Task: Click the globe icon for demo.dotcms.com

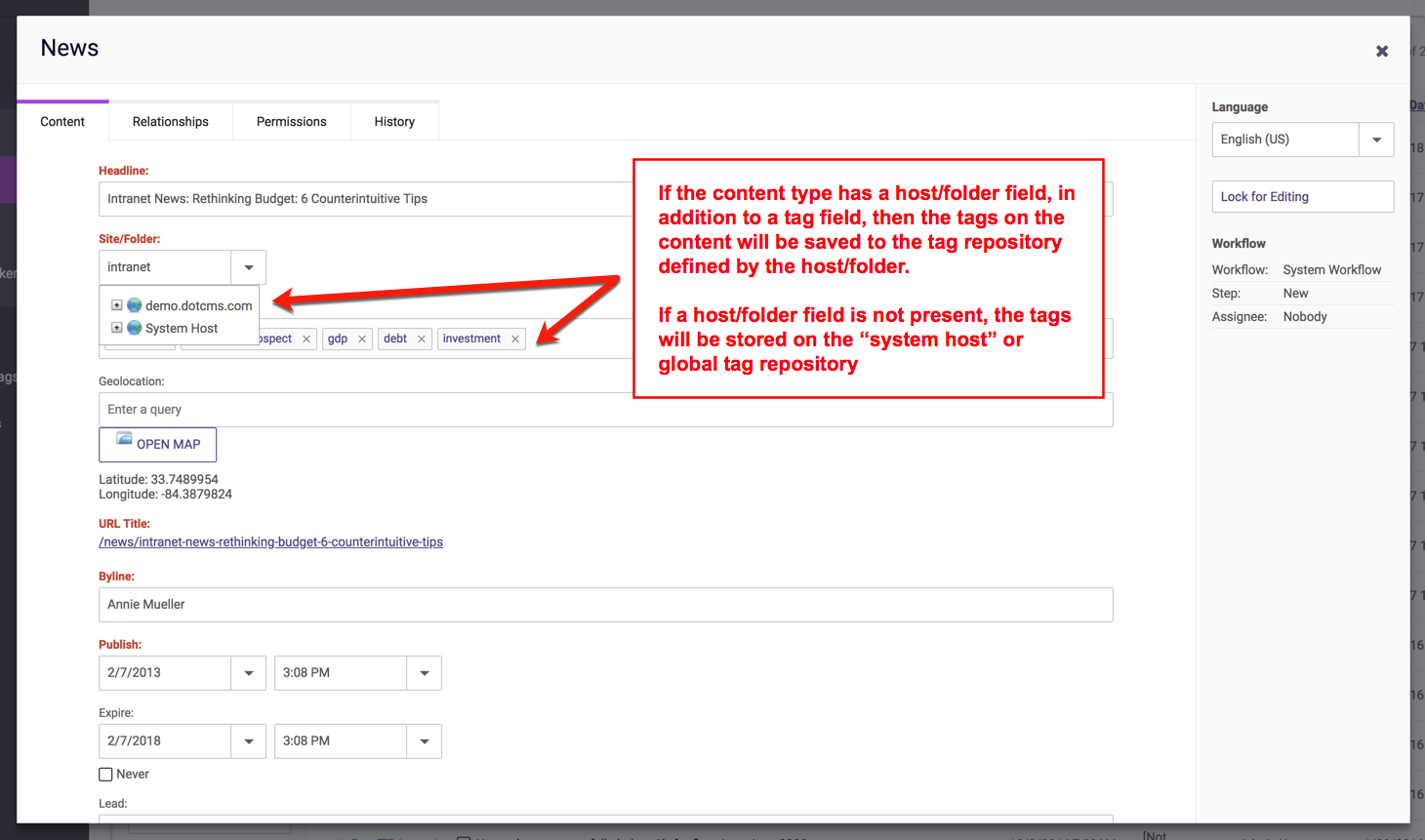Action: (x=135, y=305)
